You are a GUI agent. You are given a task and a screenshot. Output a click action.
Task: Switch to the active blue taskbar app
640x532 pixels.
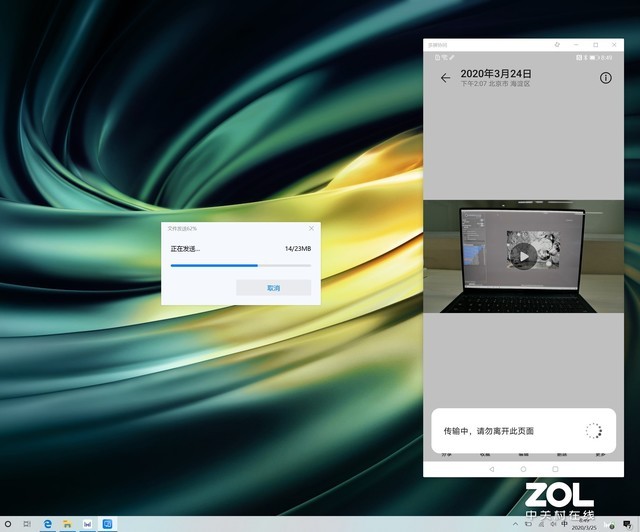coord(107,523)
